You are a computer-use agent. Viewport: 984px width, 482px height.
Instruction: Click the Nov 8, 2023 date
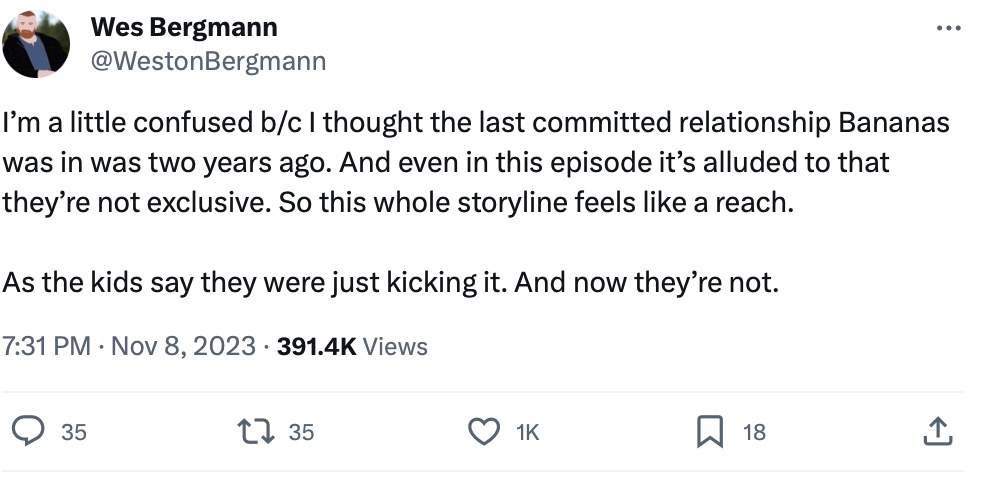184,347
